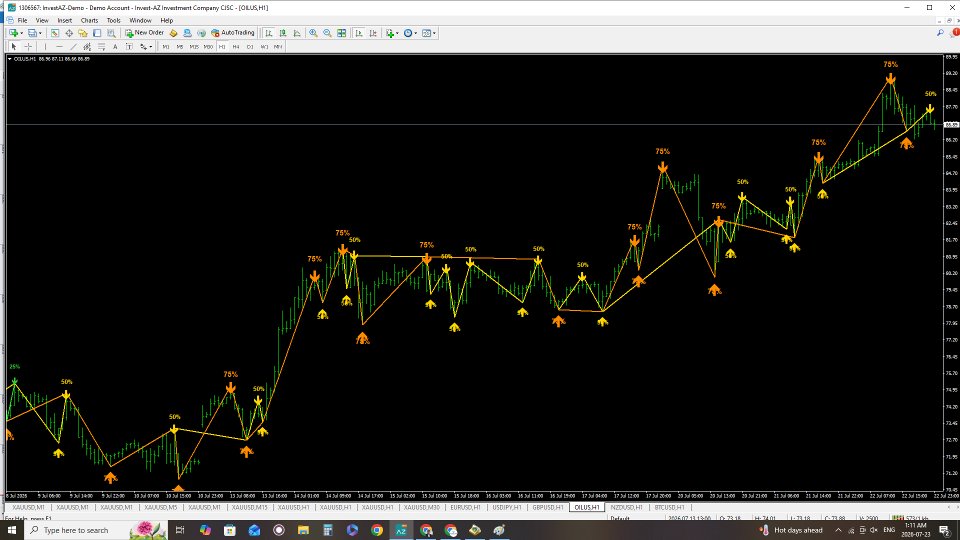Open the Help menu

(167, 20)
